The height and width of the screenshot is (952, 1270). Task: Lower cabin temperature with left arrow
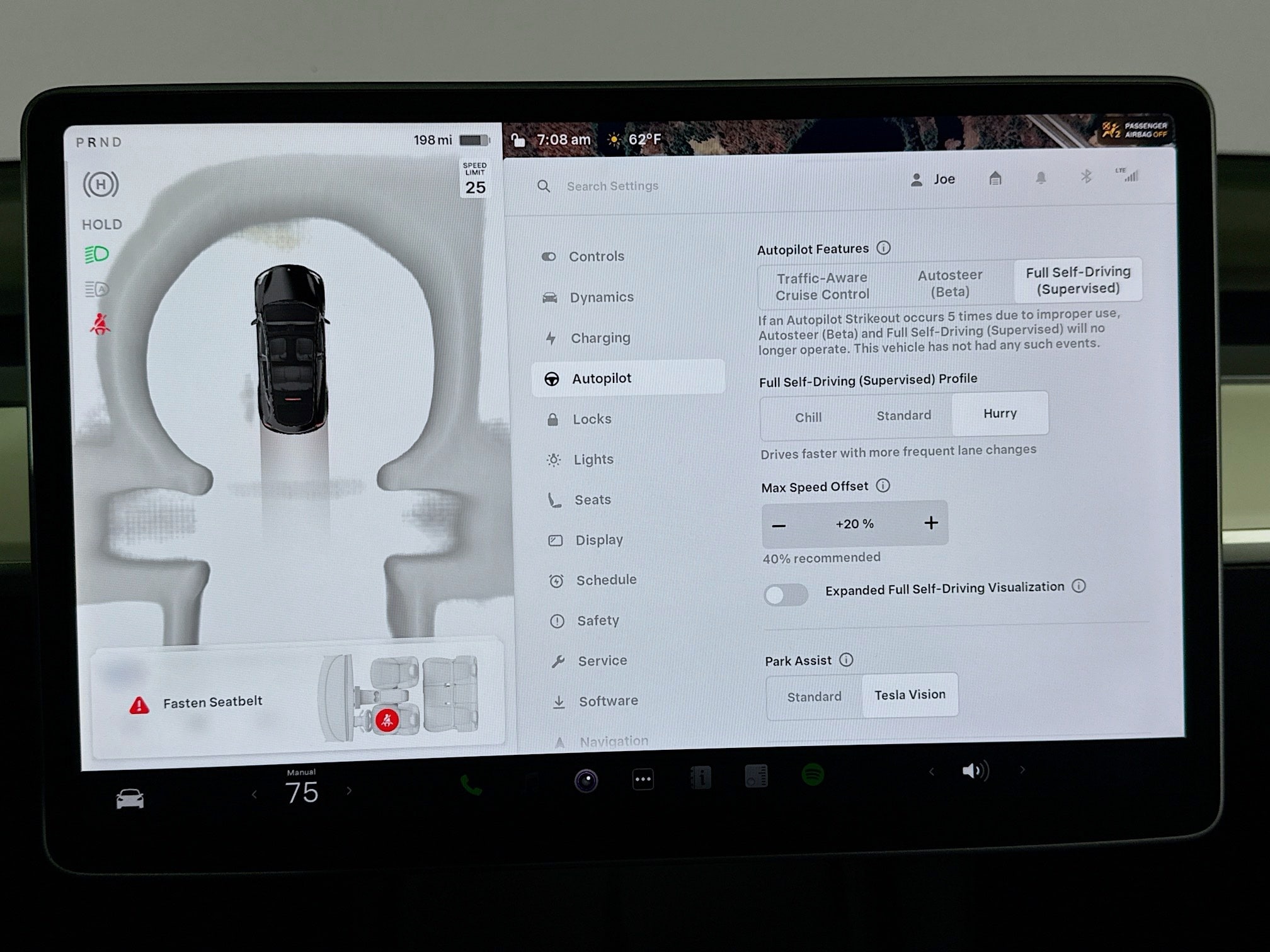pos(255,795)
